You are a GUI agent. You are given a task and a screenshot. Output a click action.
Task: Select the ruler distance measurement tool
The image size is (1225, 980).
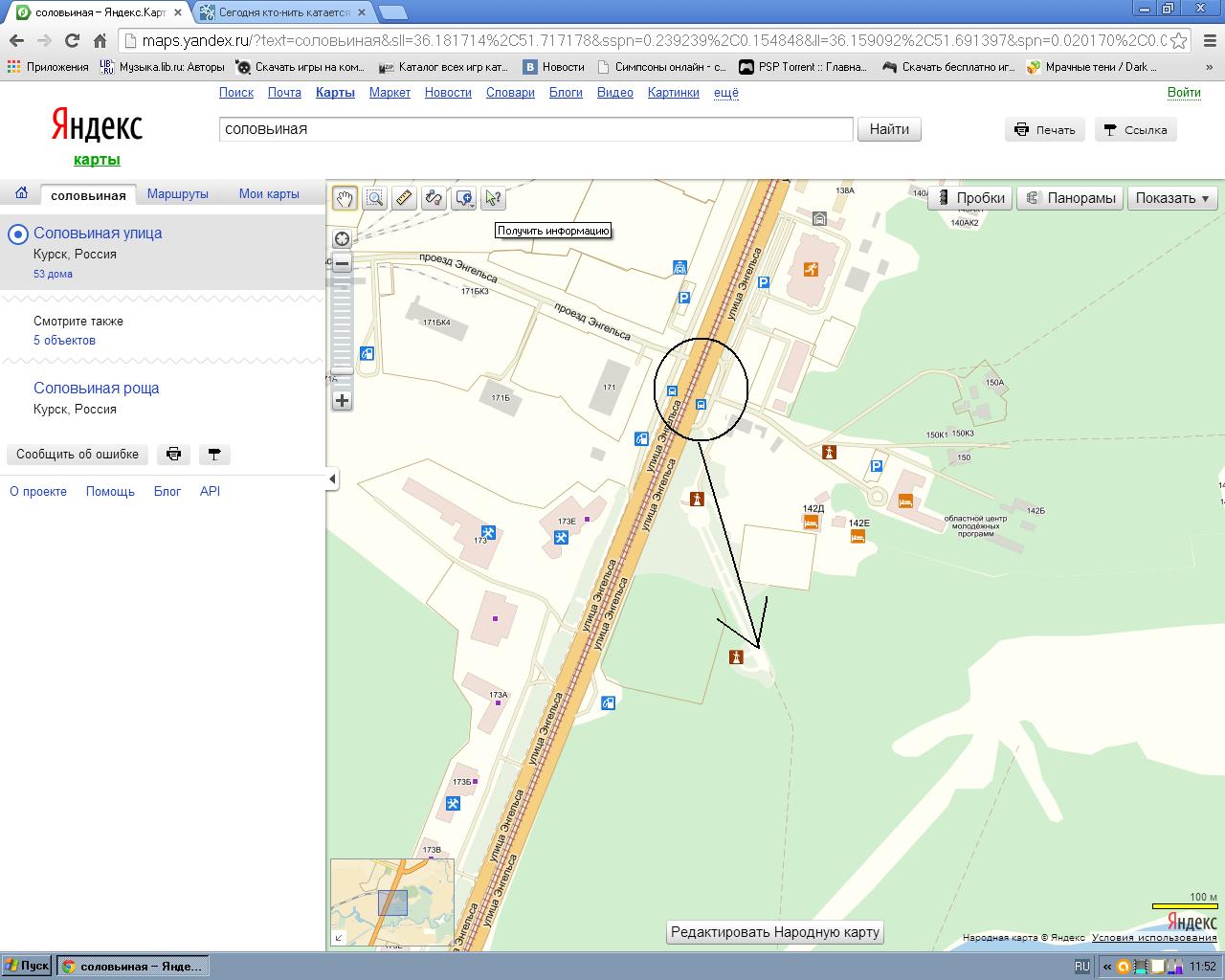point(404,198)
